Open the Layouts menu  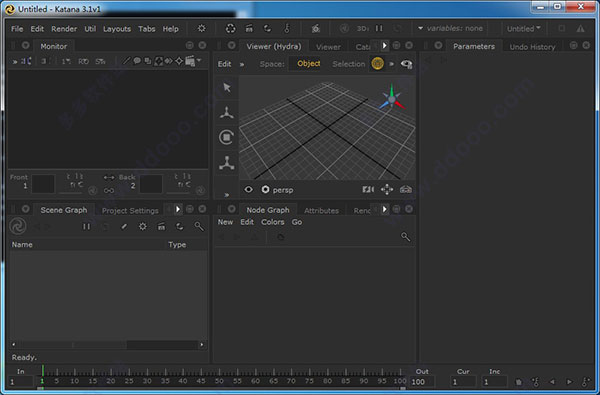tap(117, 29)
